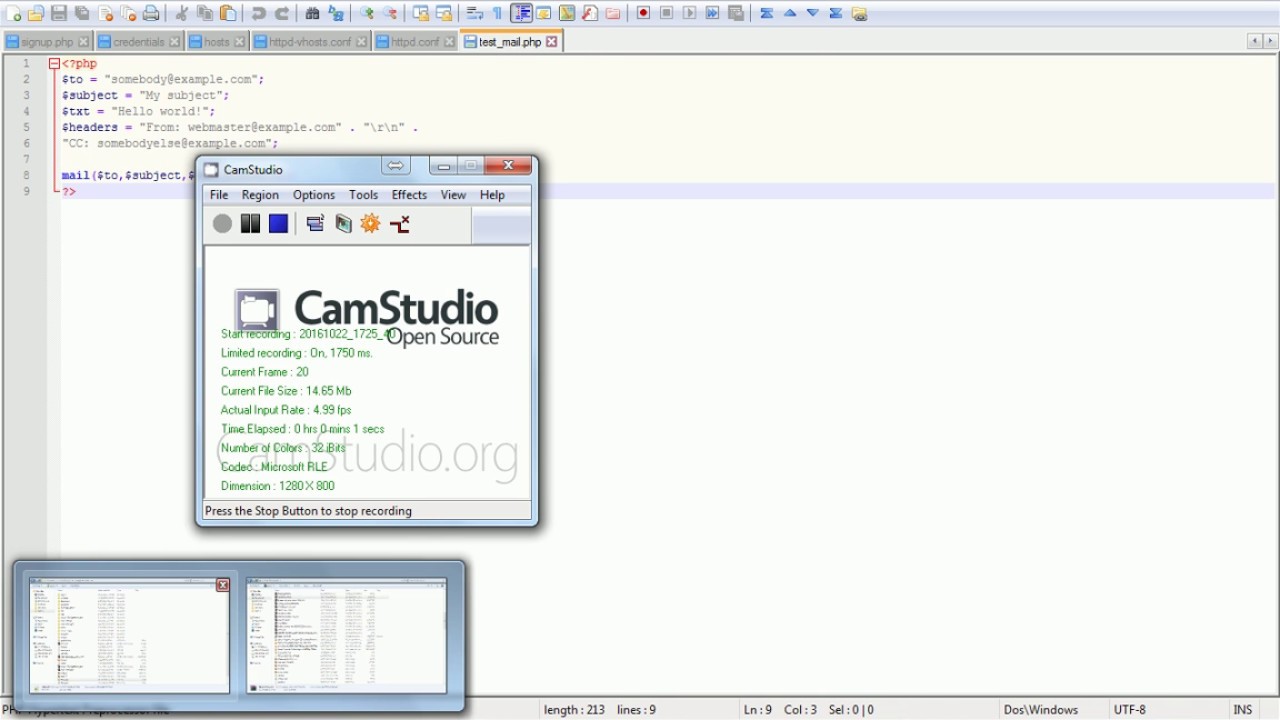
Task: Open CamStudio Help menu
Action: tap(492, 195)
